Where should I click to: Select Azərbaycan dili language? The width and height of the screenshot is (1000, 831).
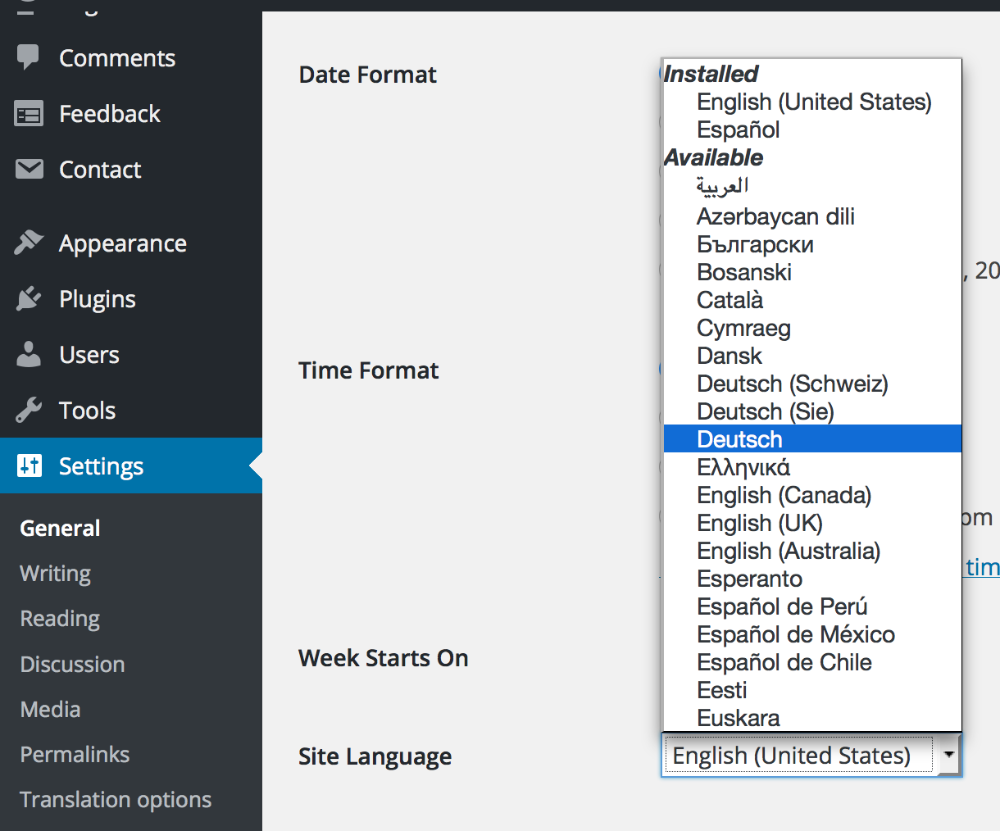pos(812,216)
